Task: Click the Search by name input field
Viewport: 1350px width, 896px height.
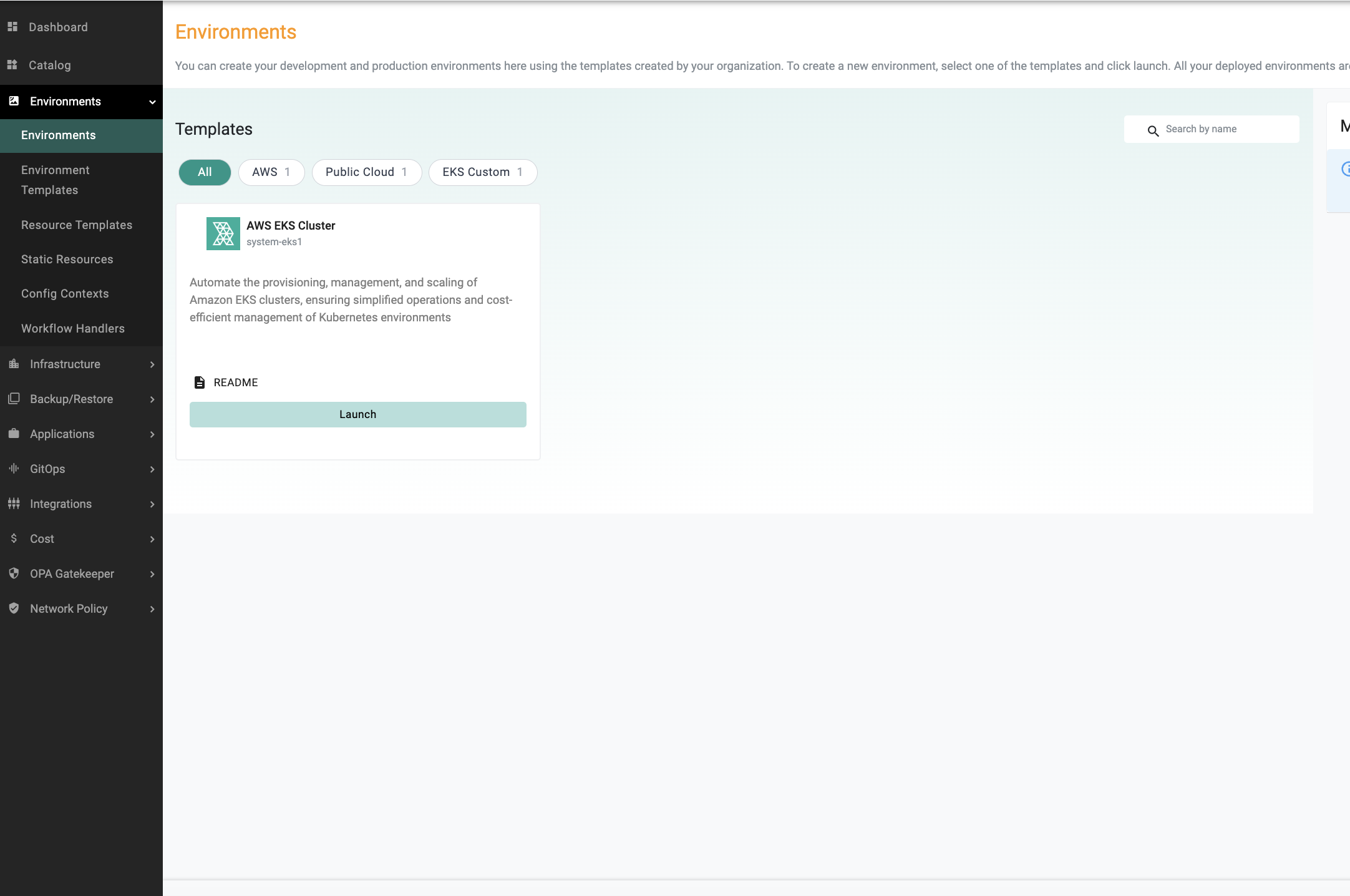Action: tap(1212, 129)
